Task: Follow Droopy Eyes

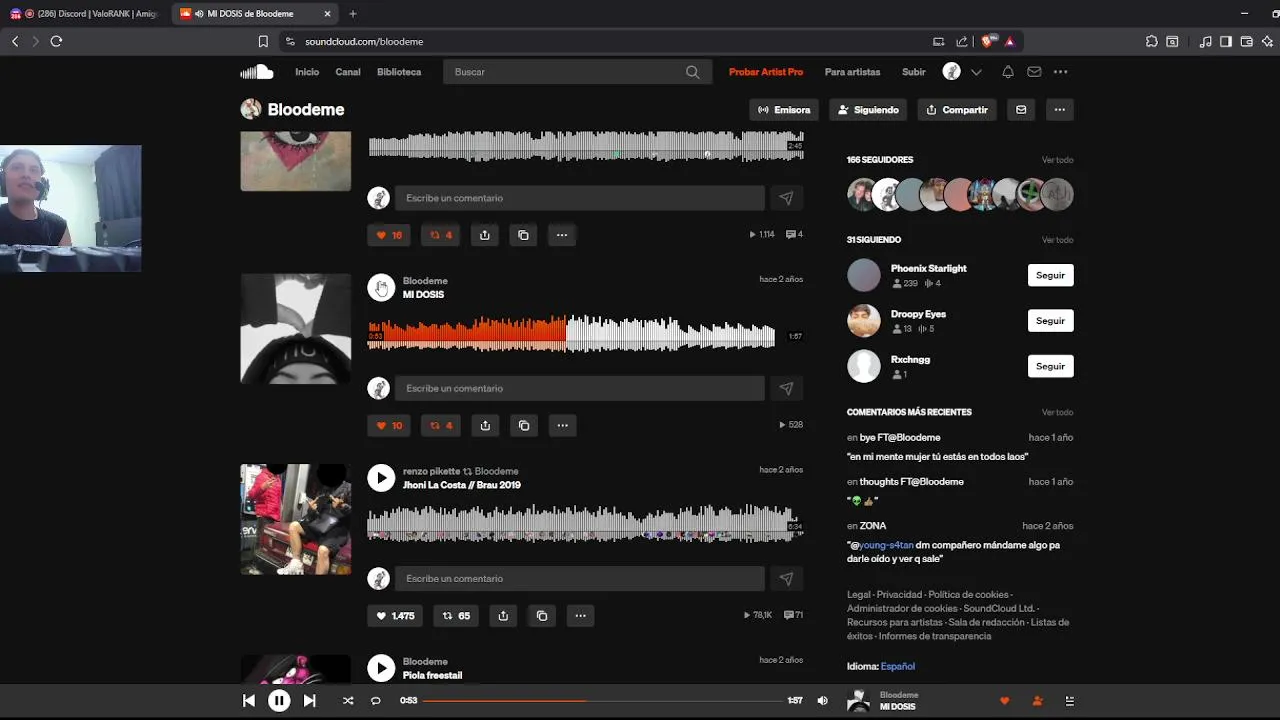Action: 1050,321
